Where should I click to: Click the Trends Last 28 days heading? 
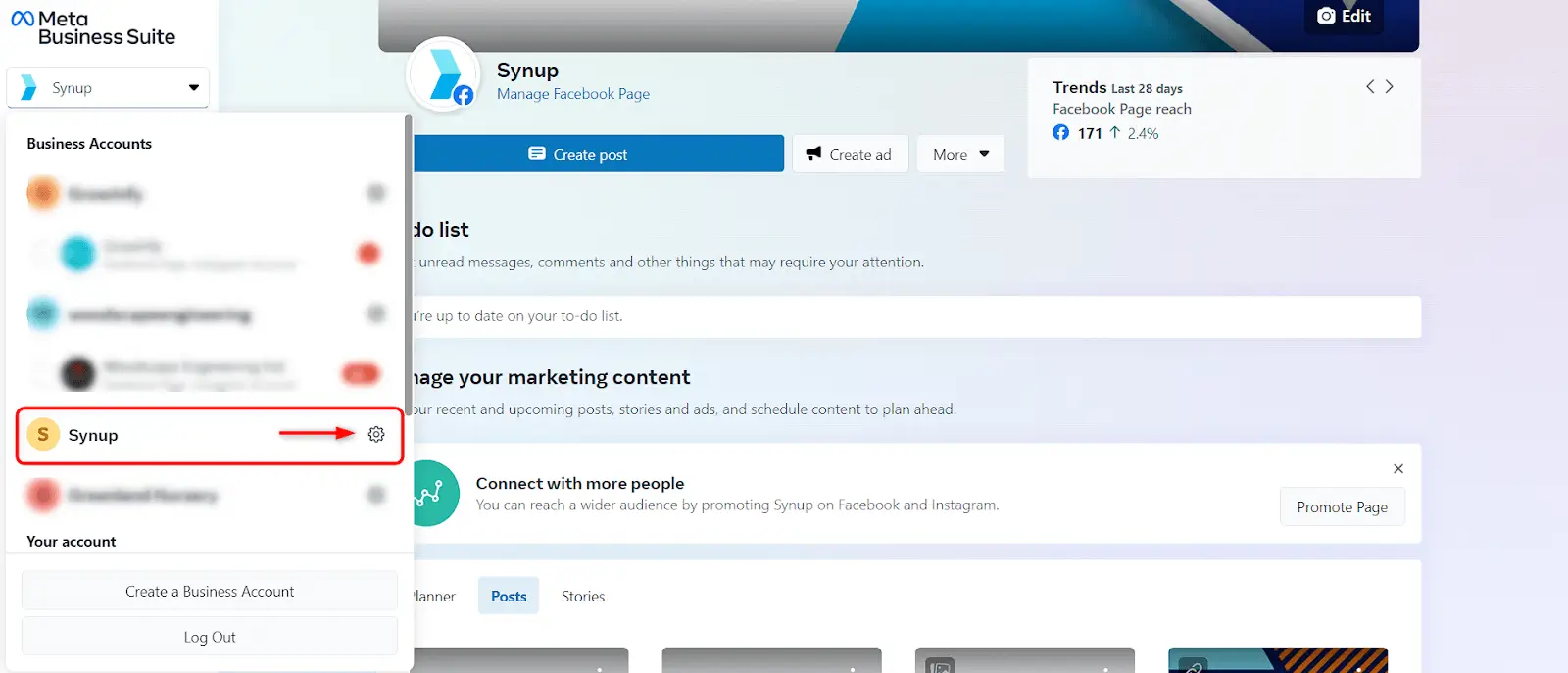tap(1117, 87)
